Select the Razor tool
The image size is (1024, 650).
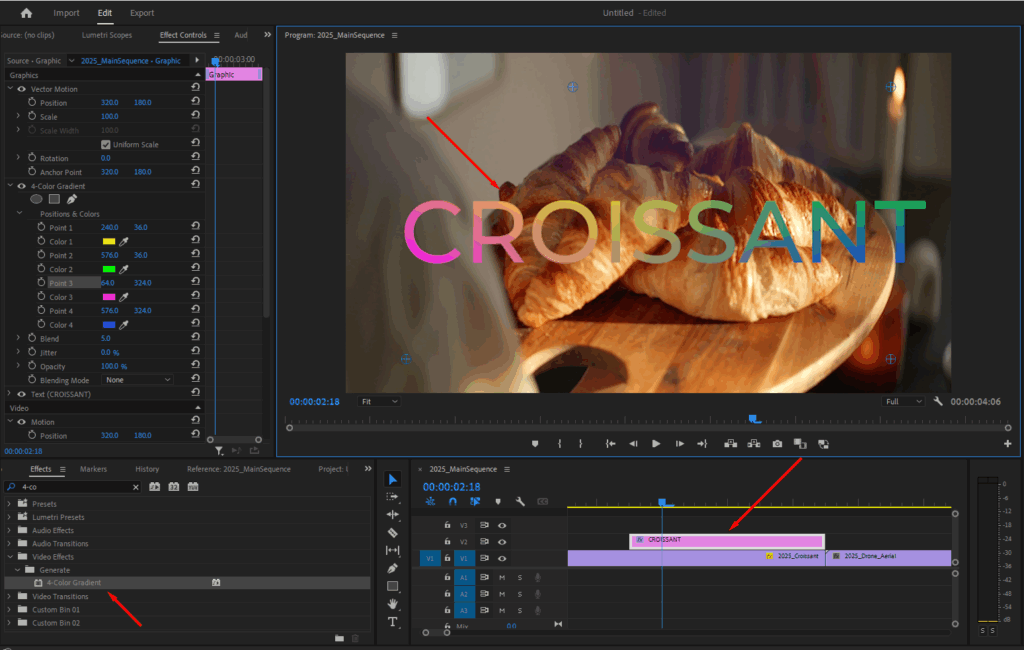[392, 532]
